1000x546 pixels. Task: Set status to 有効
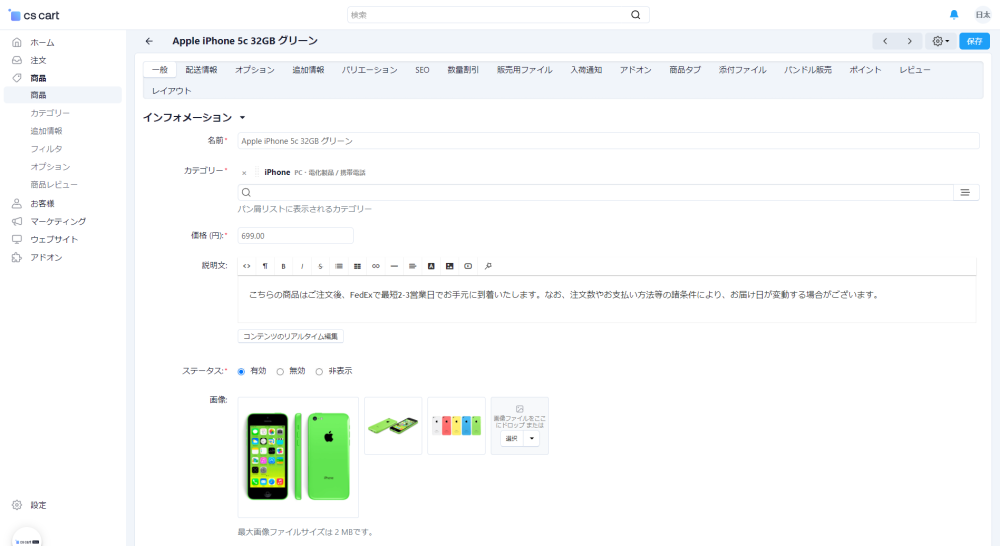coord(241,371)
